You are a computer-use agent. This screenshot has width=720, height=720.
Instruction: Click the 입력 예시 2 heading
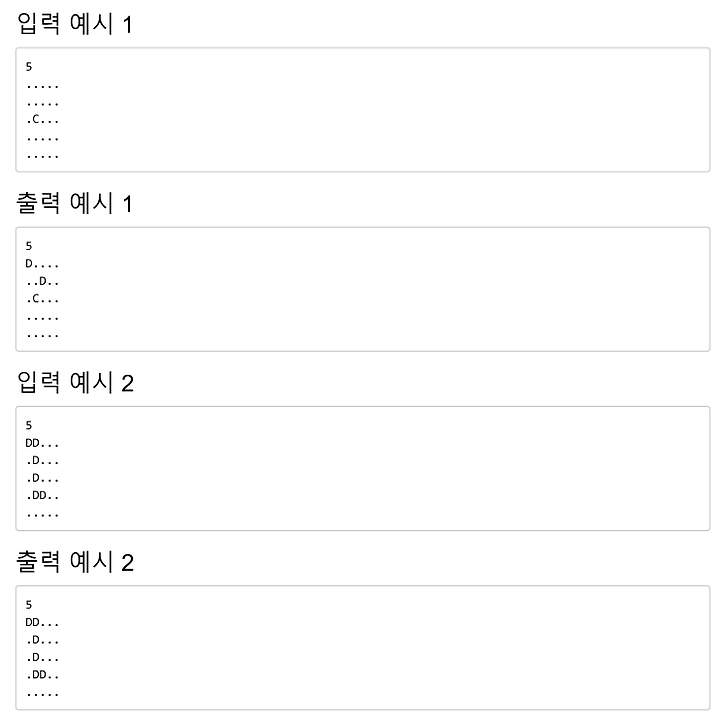pos(75,382)
